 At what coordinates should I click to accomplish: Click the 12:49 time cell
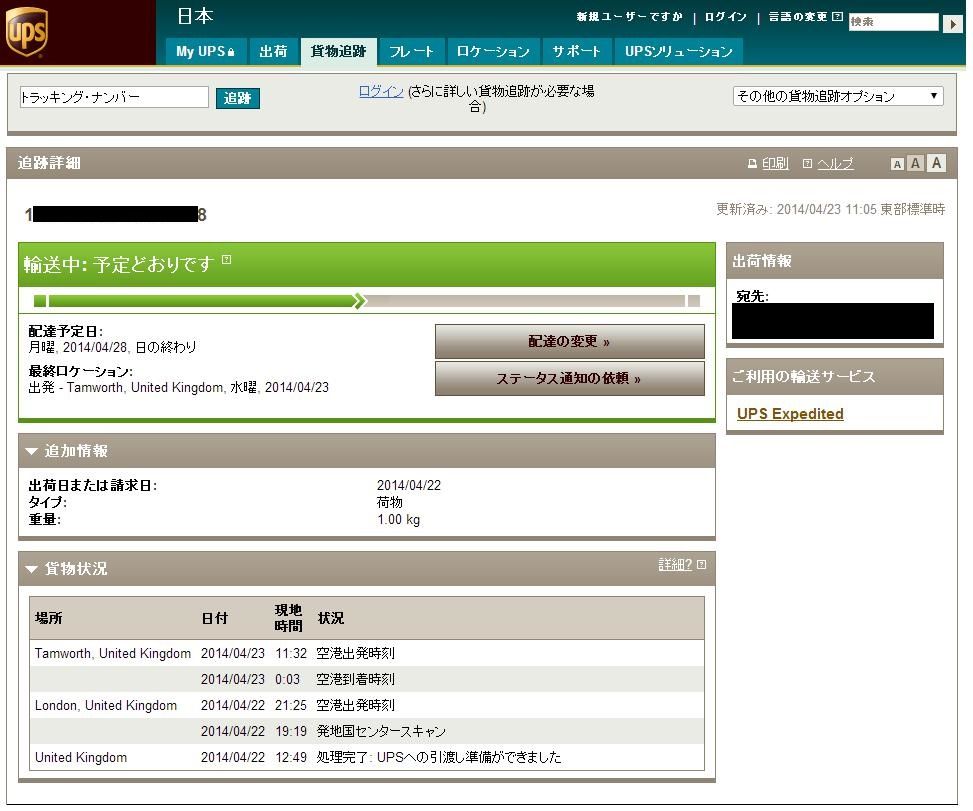coord(291,758)
